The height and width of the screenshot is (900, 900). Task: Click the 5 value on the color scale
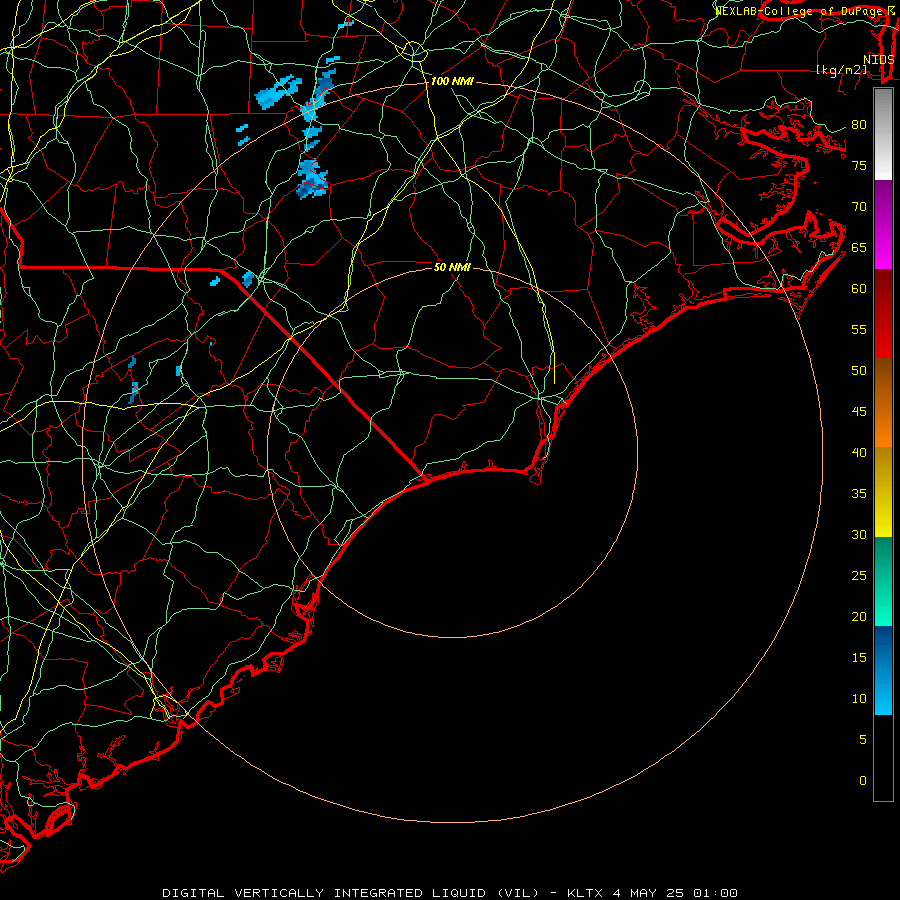pos(863,740)
